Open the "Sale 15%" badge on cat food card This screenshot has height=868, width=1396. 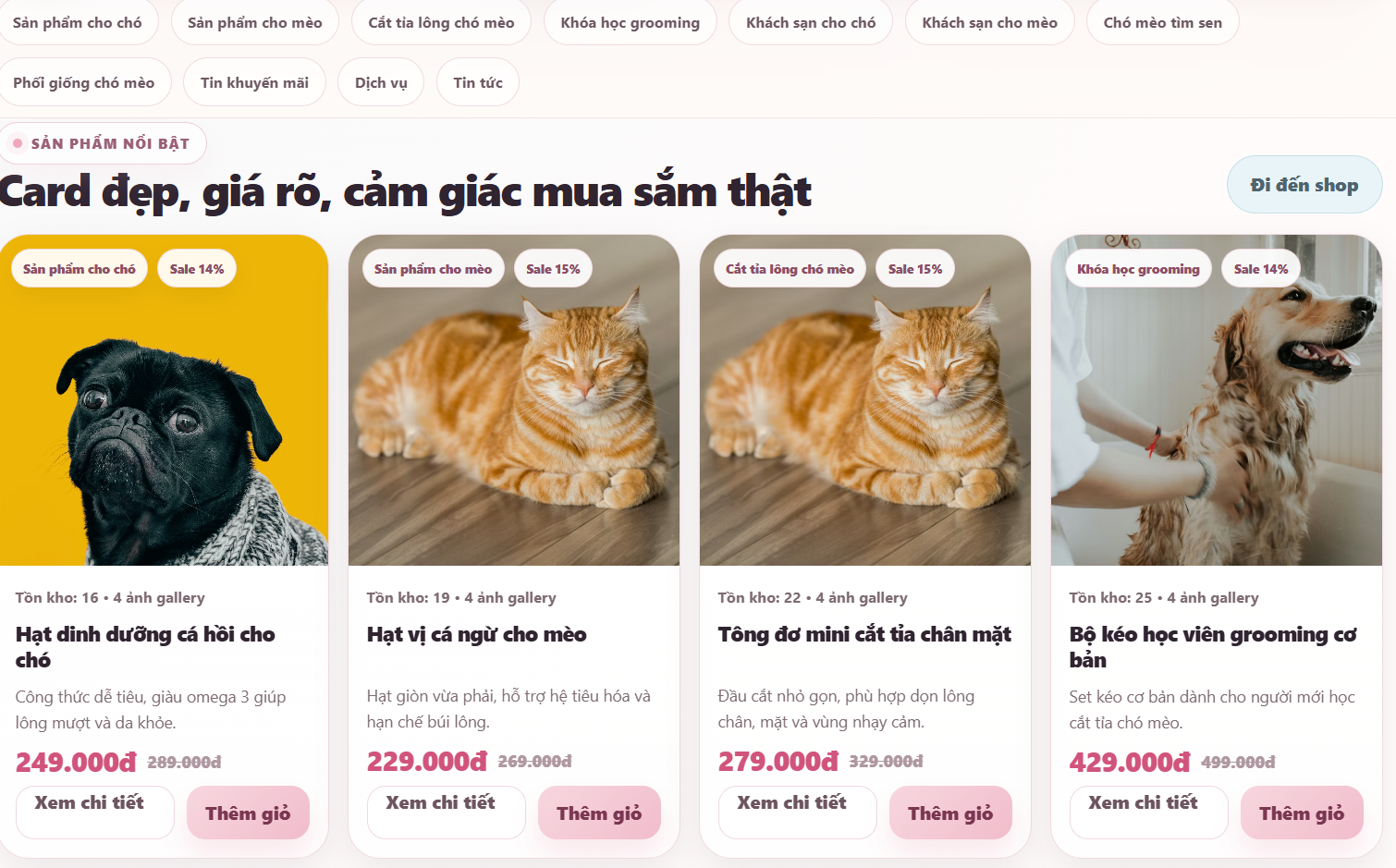[x=553, y=268]
